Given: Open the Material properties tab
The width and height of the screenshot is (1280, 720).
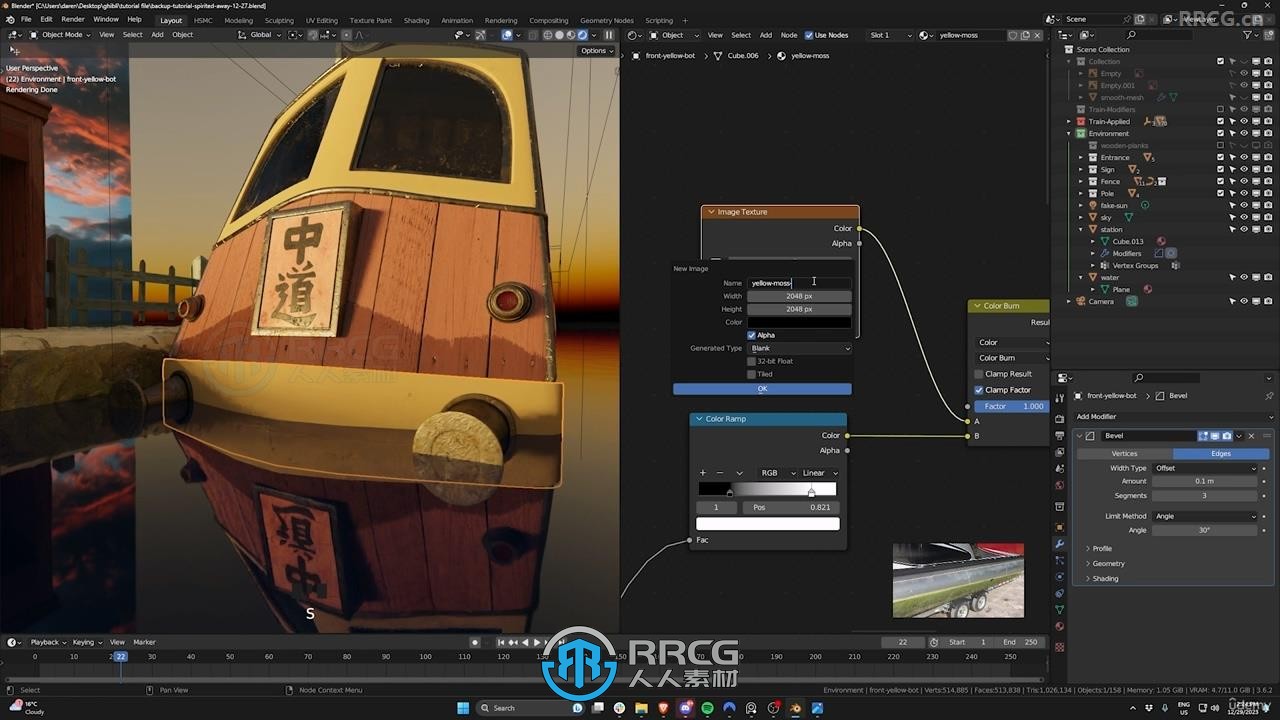Looking at the screenshot, I should click(x=1060, y=627).
